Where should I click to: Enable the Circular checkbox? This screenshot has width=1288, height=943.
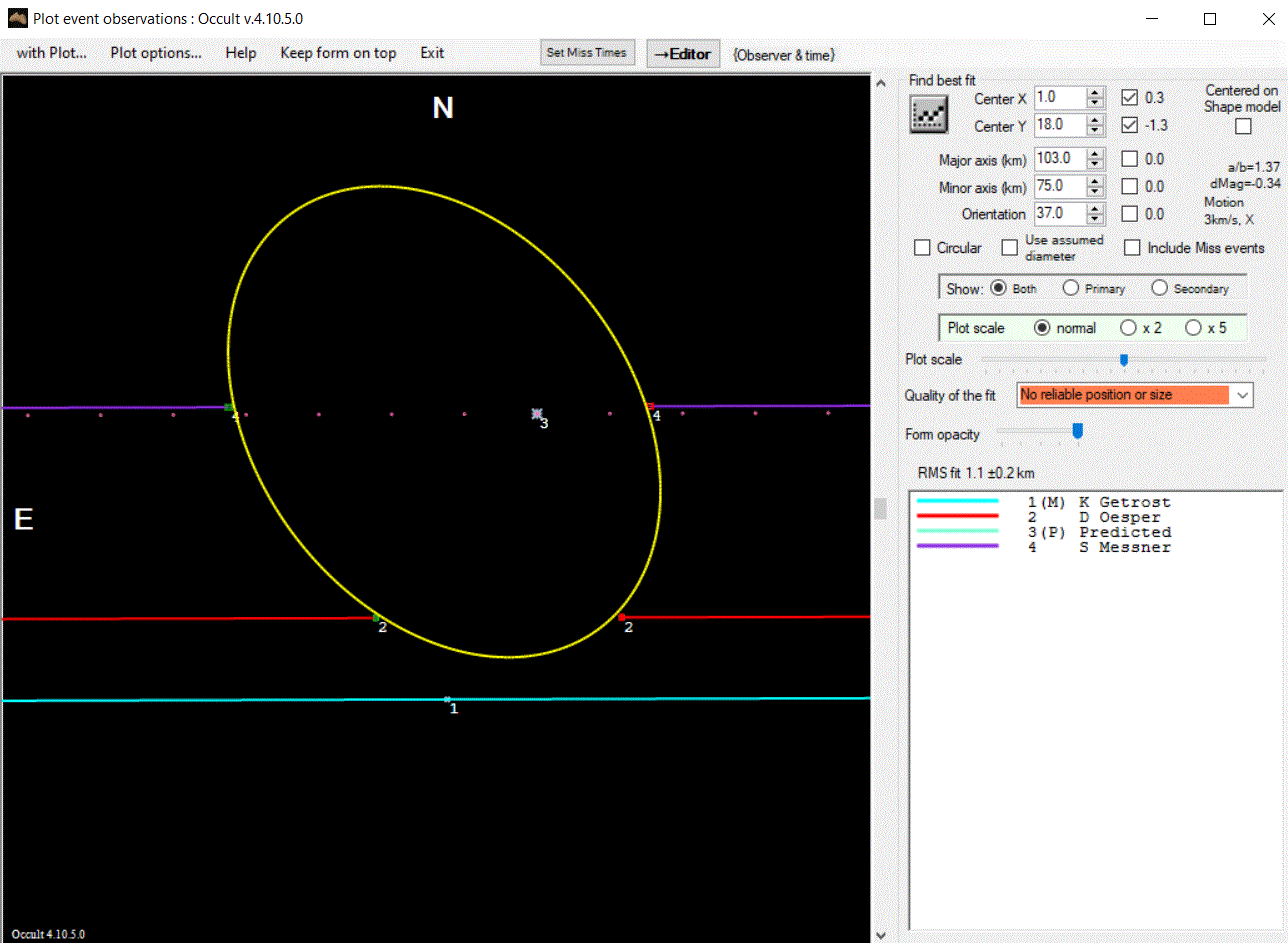click(923, 248)
